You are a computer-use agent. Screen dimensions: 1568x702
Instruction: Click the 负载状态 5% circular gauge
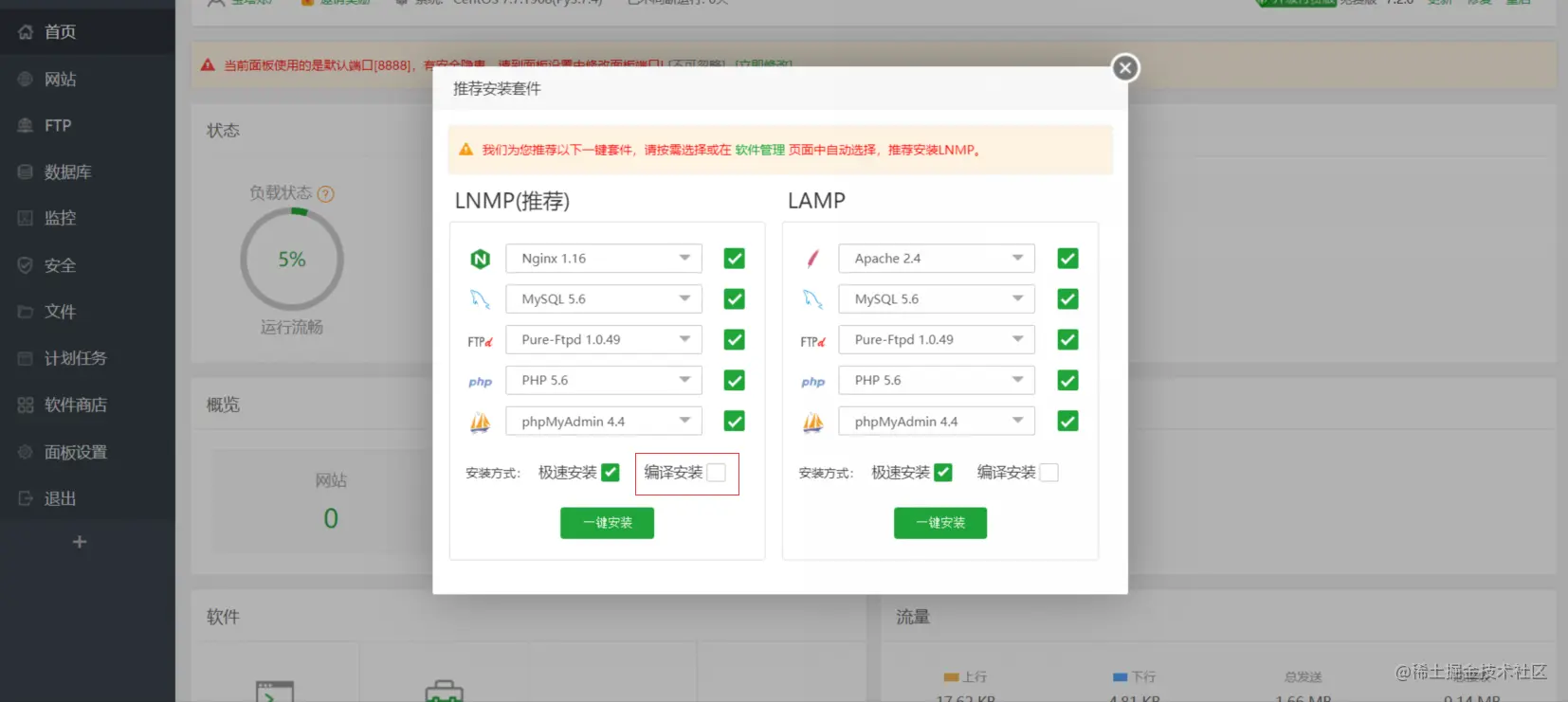292,260
